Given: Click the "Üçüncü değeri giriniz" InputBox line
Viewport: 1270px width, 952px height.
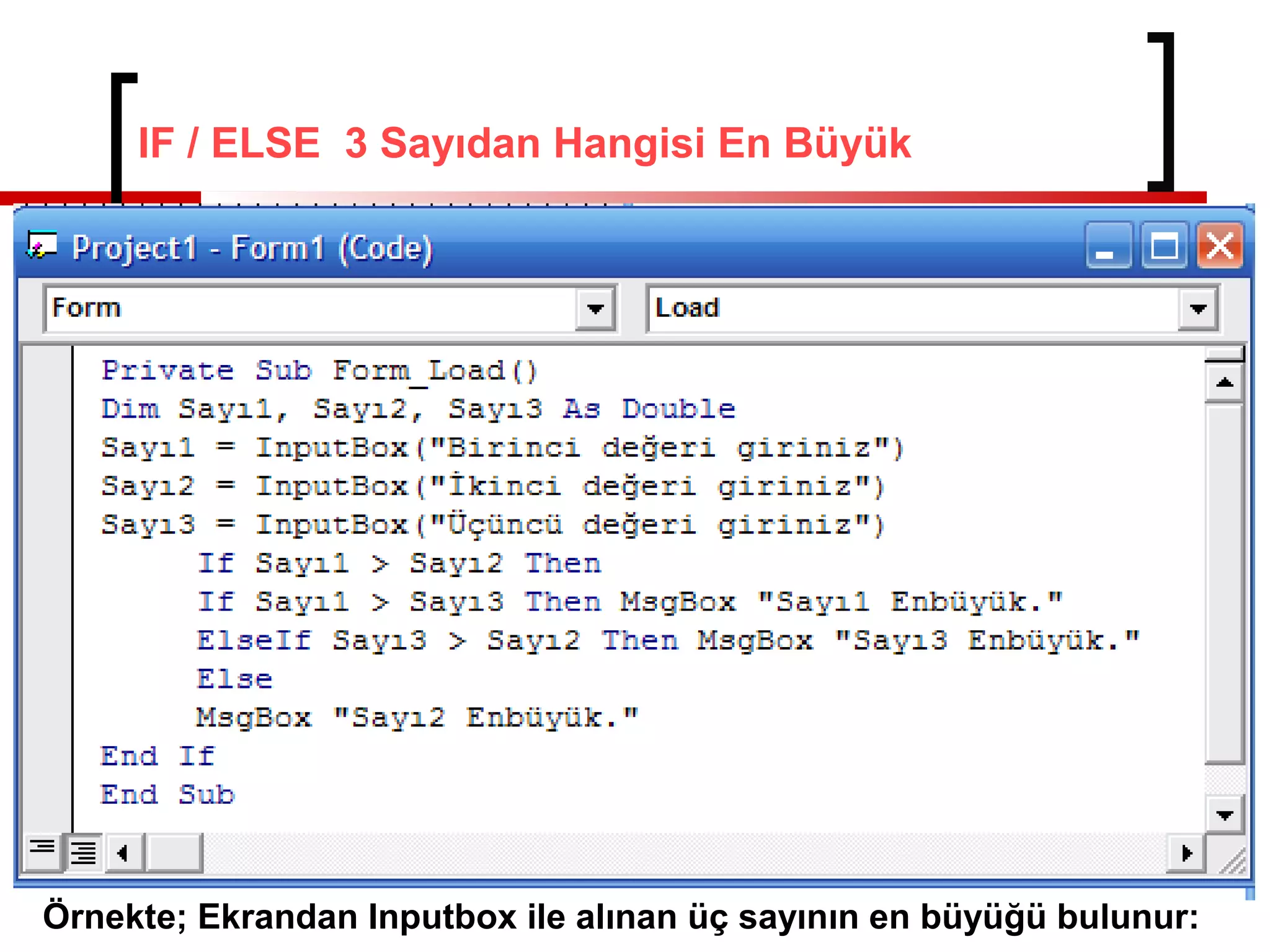Looking at the screenshot, I should pos(494,525).
